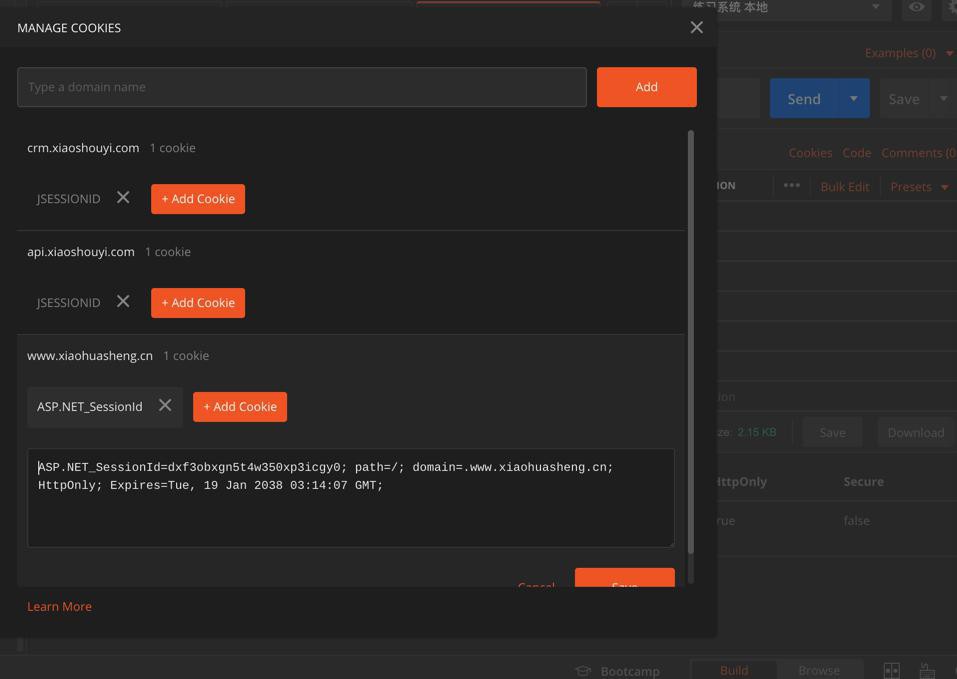Click the Add domain button
The width and height of the screenshot is (957, 679).
coord(646,87)
